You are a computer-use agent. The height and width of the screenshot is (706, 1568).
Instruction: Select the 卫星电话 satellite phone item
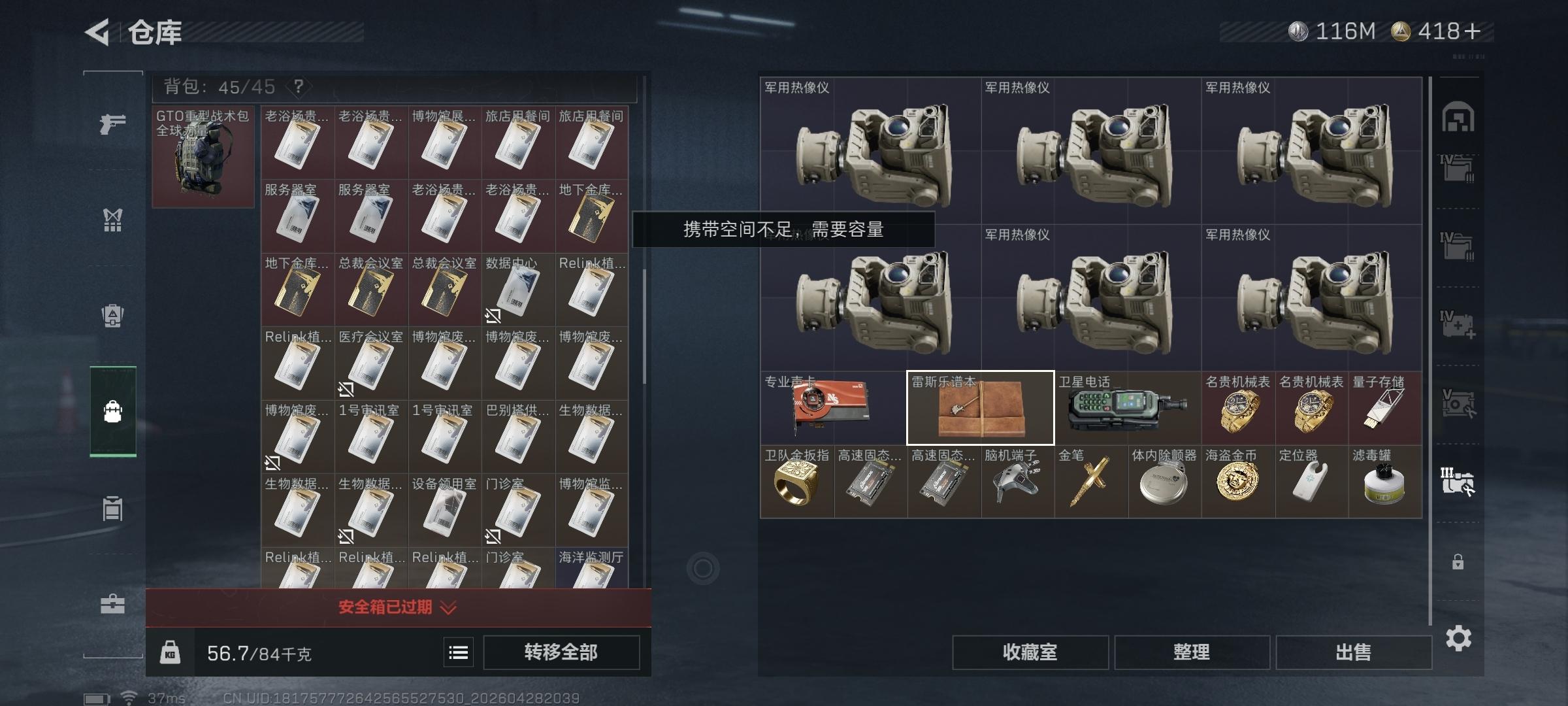coord(1128,408)
